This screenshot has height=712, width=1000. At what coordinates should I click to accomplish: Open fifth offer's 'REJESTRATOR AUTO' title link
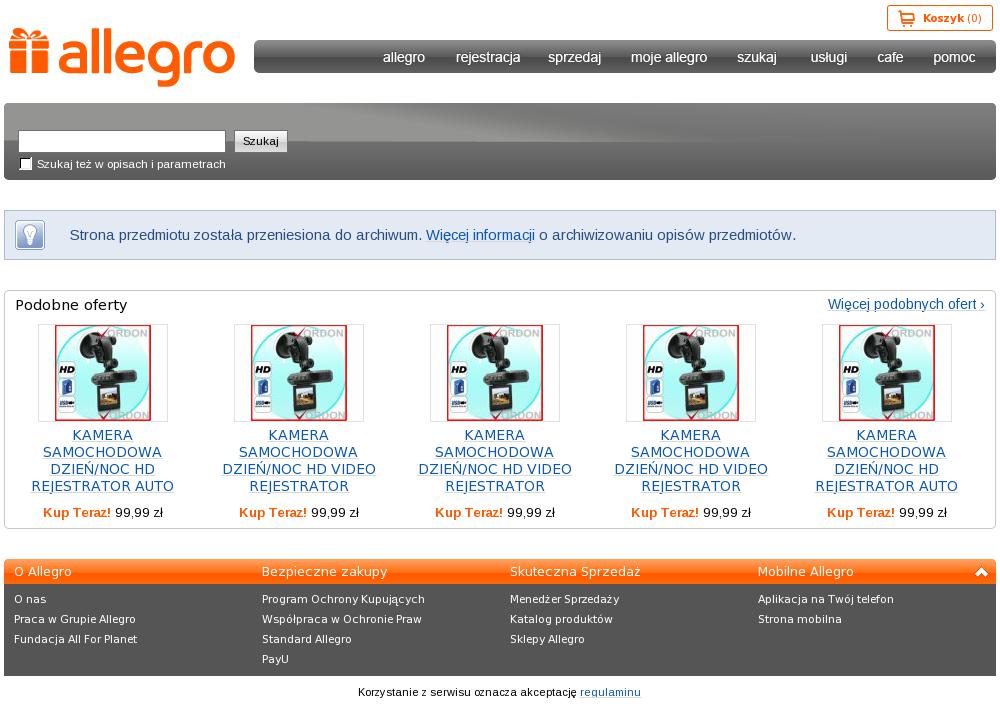coord(886,461)
